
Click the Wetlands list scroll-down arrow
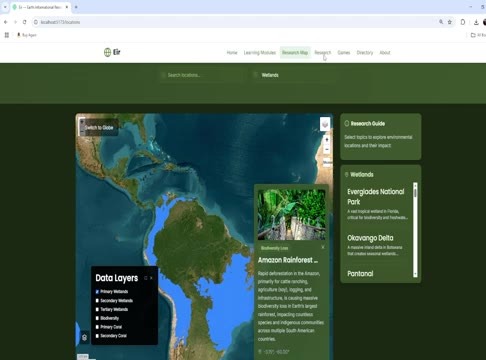click(x=415, y=274)
